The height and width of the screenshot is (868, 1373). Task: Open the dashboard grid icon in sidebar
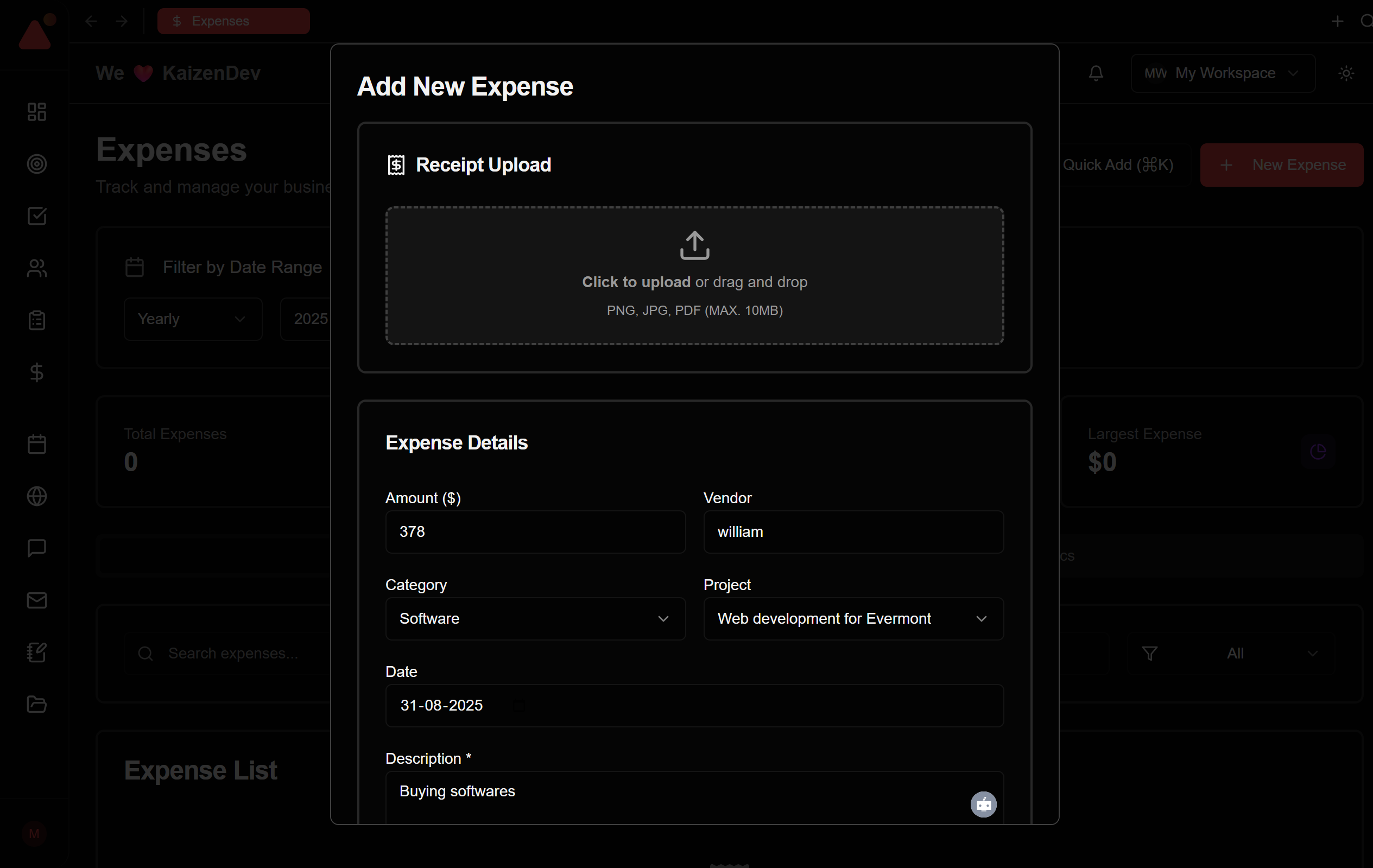[36, 112]
